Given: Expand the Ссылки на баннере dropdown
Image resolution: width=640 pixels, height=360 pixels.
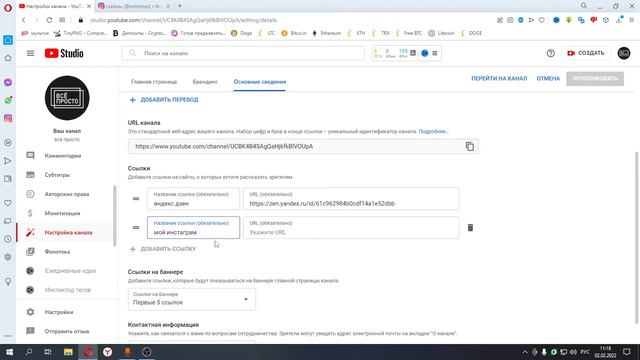Looking at the screenshot, I should pyautogui.click(x=192, y=299).
